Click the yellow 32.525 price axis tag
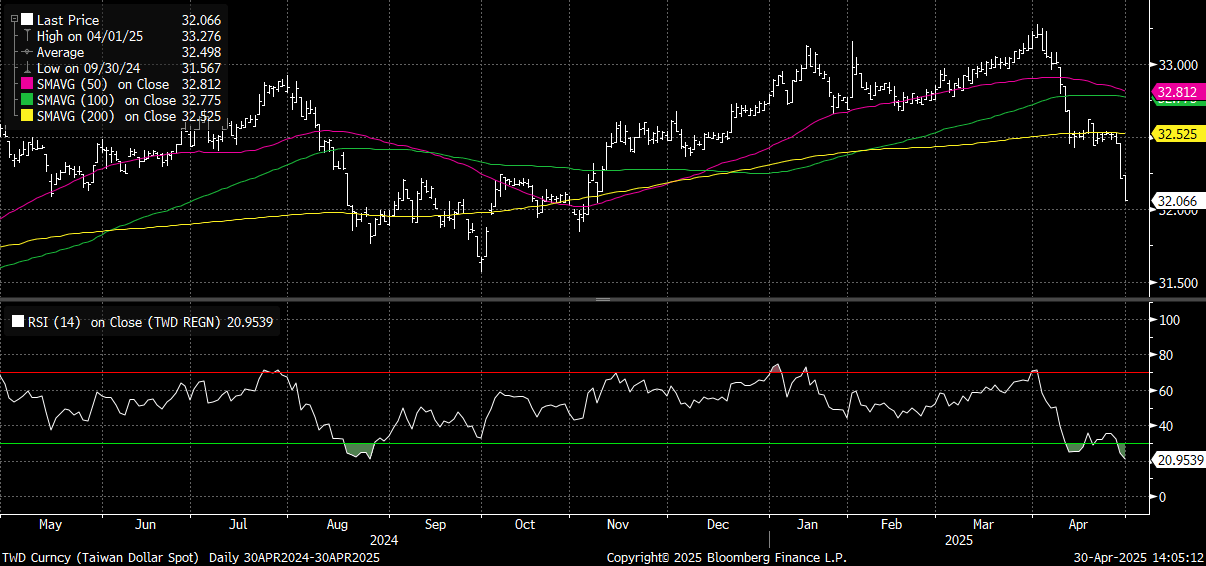This screenshot has height=566, width=1206. (1177, 133)
